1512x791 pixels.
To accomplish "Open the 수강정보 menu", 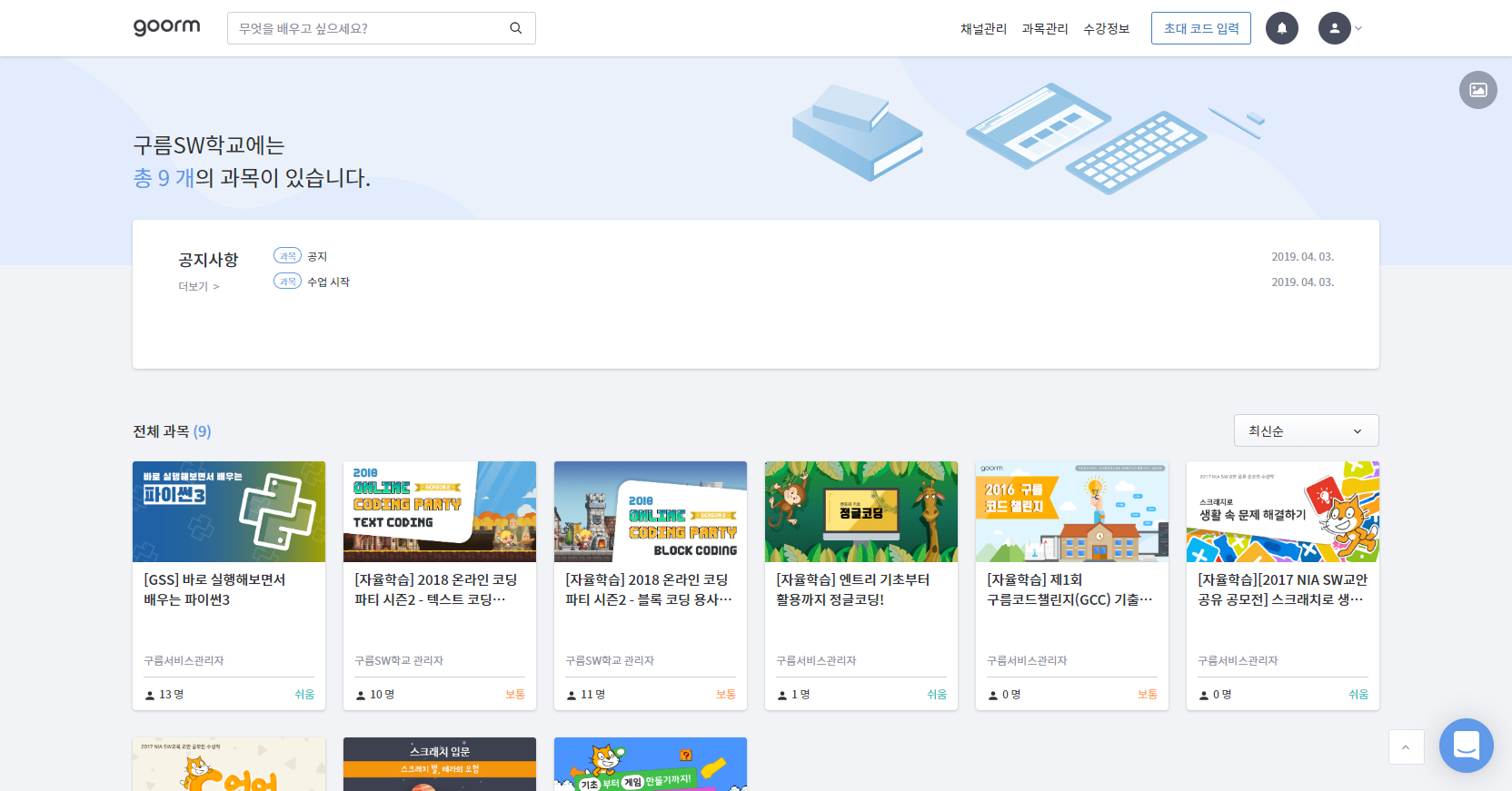I will [1106, 29].
